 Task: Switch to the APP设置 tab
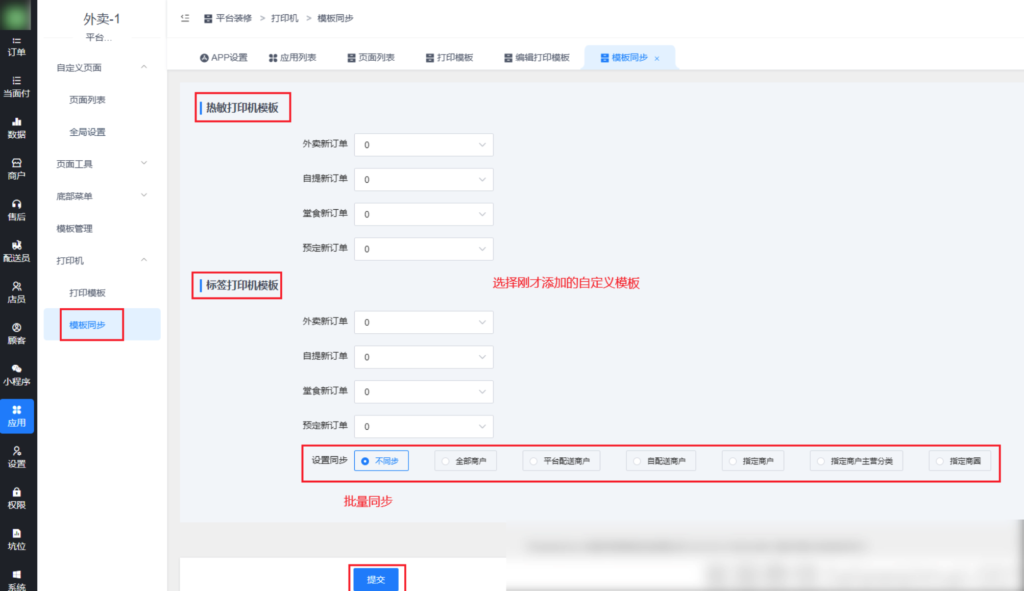tap(223, 58)
